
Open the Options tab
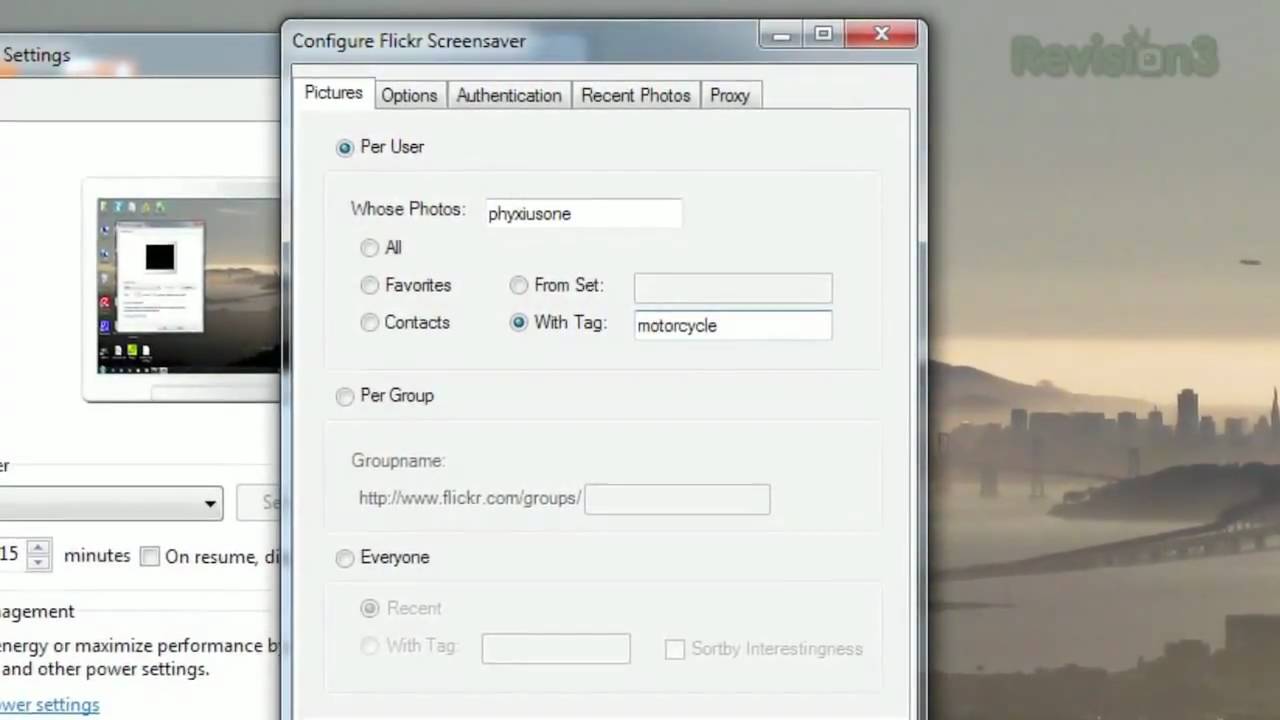(x=409, y=96)
